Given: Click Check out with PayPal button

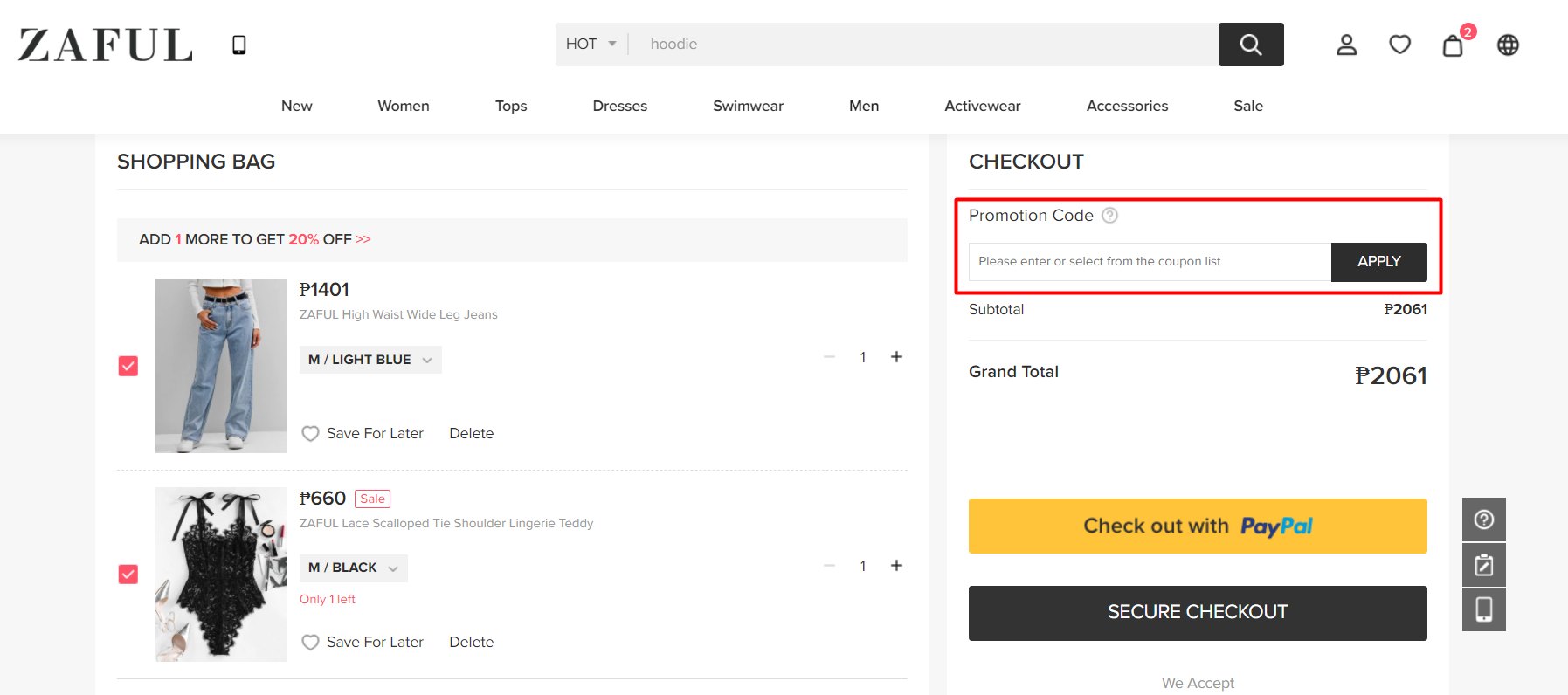Looking at the screenshot, I should (x=1198, y=526).
